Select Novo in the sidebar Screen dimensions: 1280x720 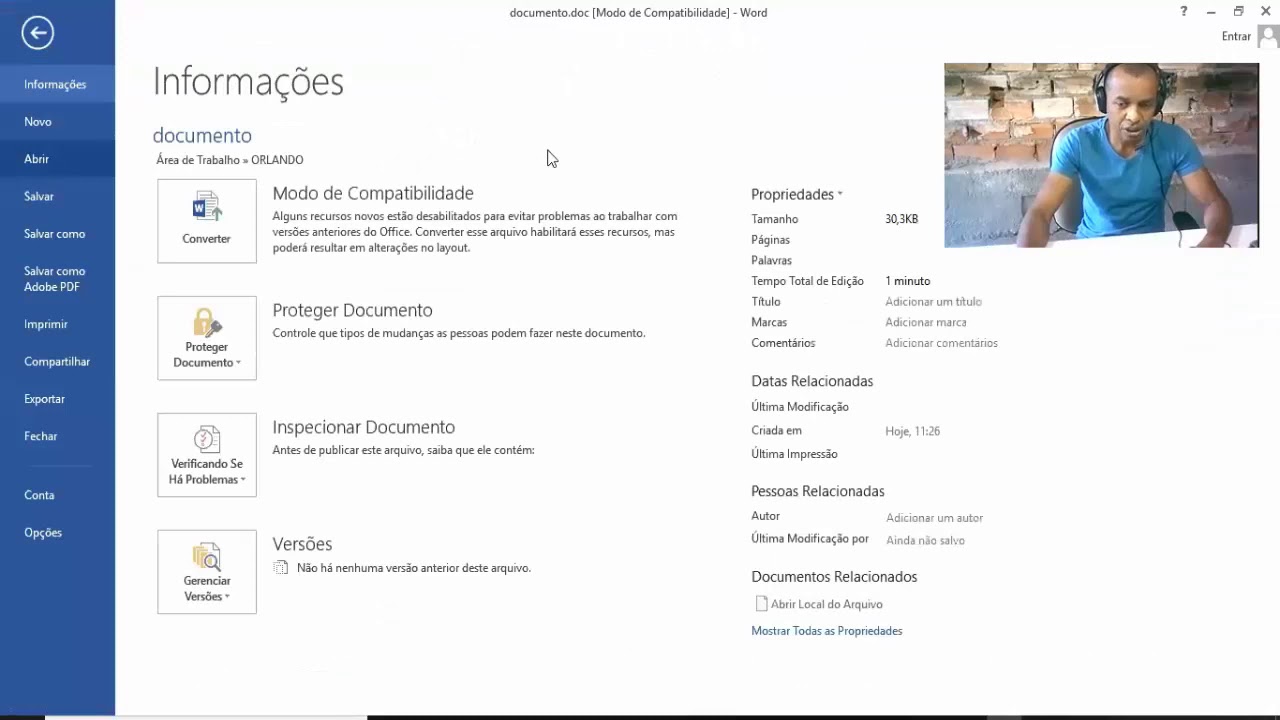point(57,122)
